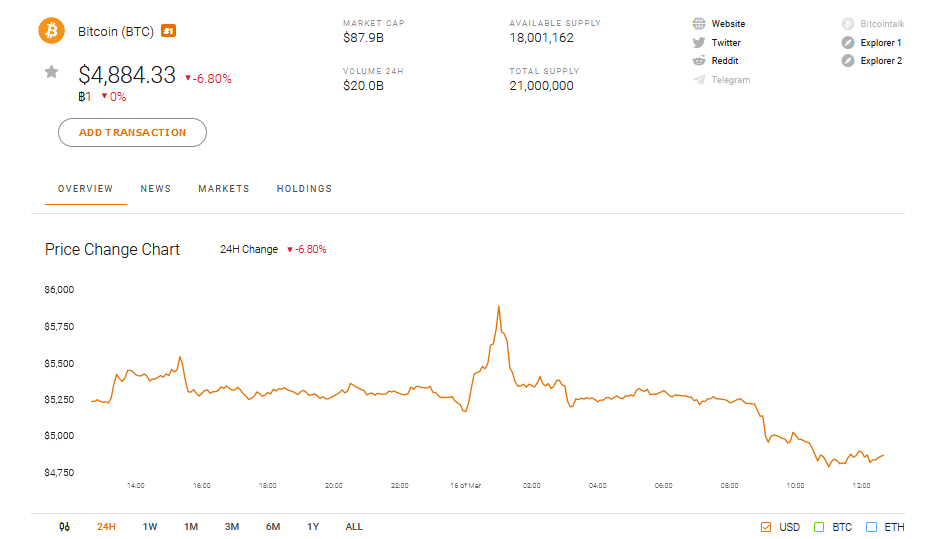Click the globe icon beside Website
The height and width of the screenshot is (539, 932).
(699, 24)
